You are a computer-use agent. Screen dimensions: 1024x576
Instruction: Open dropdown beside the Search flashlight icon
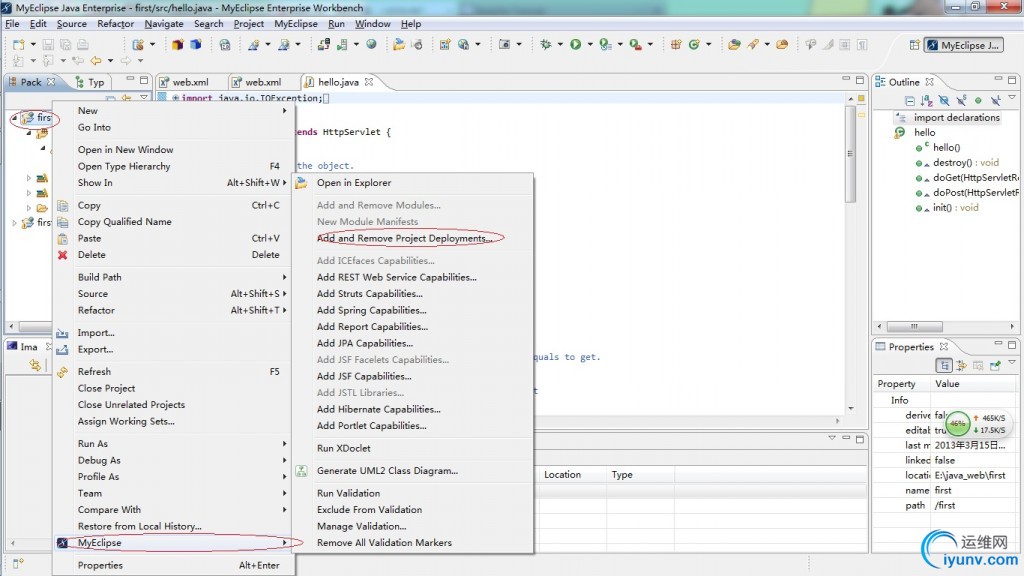click(767, 45)
